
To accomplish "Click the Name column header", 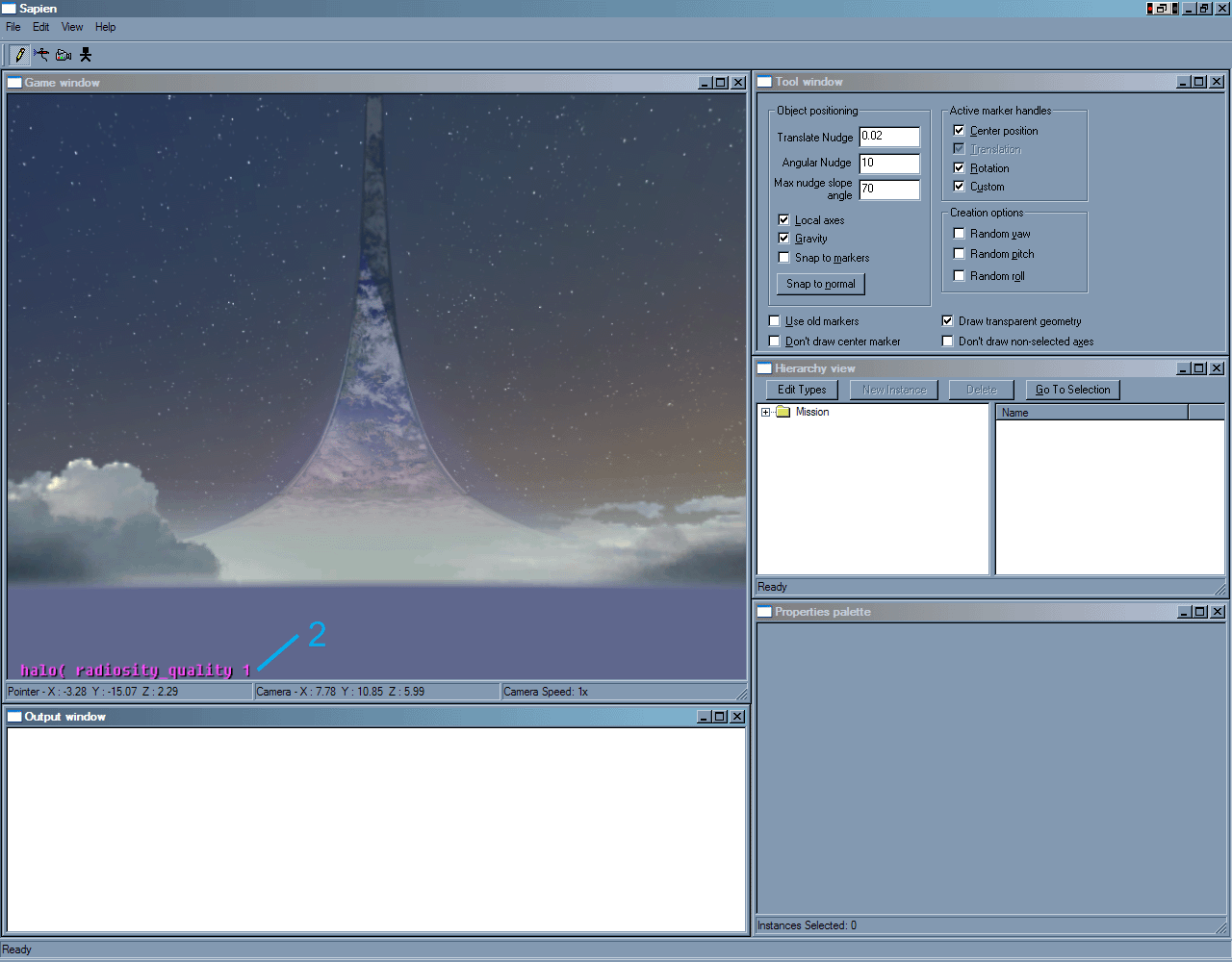I will click(x=1092, y=413).
